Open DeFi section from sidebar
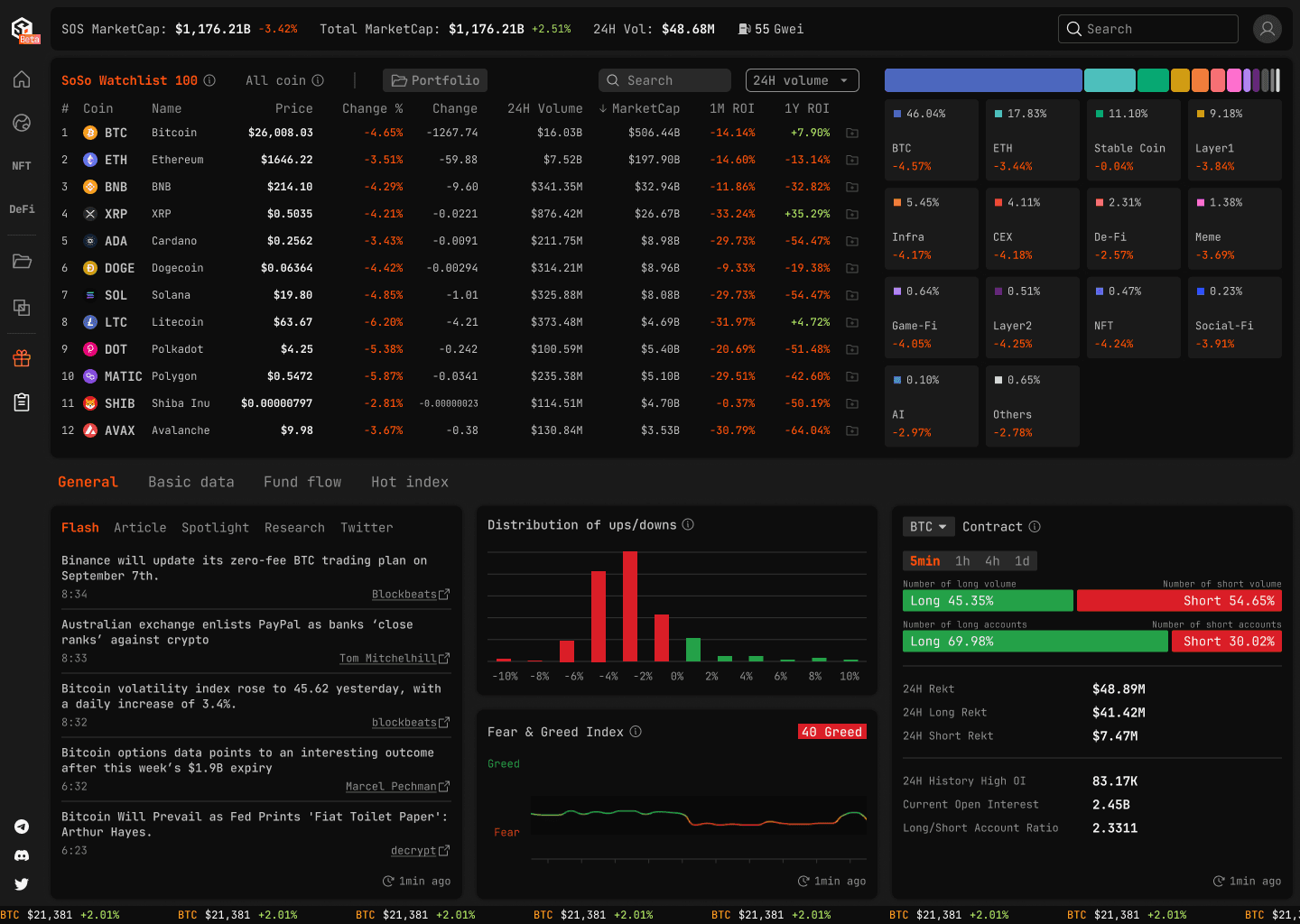This screenshot has height=924, width=1300. pyautogui.click(x=22, y=209)
